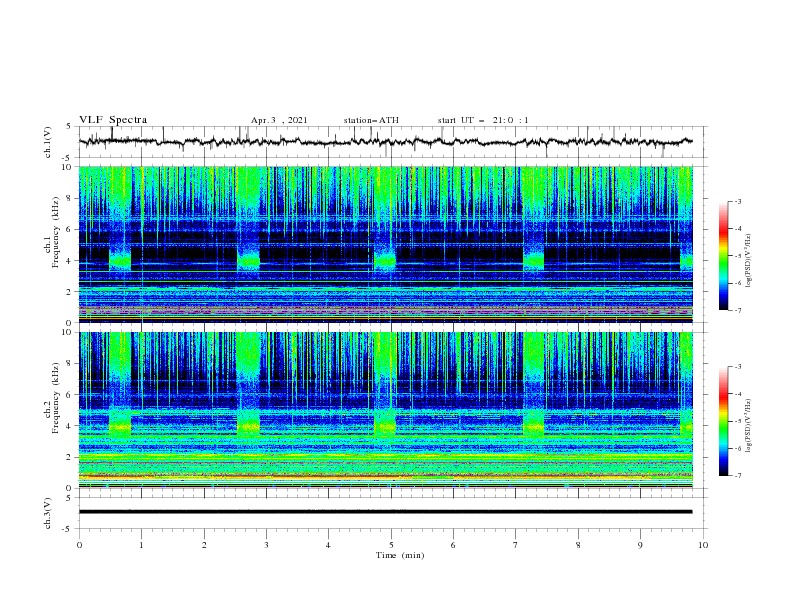Click the ch.1 spectrogram panel
Screen dimensions: 792x612
386,244
